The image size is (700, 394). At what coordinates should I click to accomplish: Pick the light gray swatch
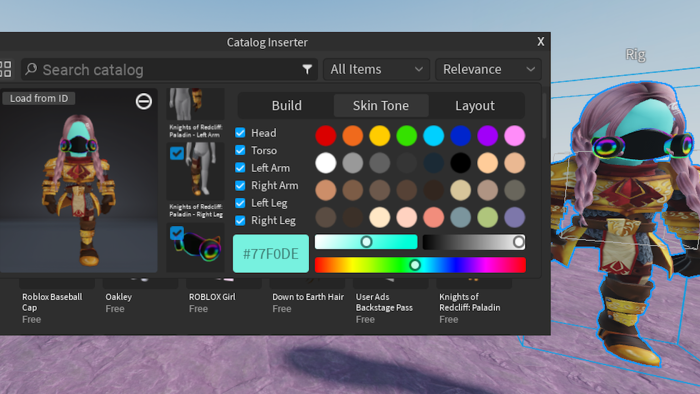click(x=353, y=163)
